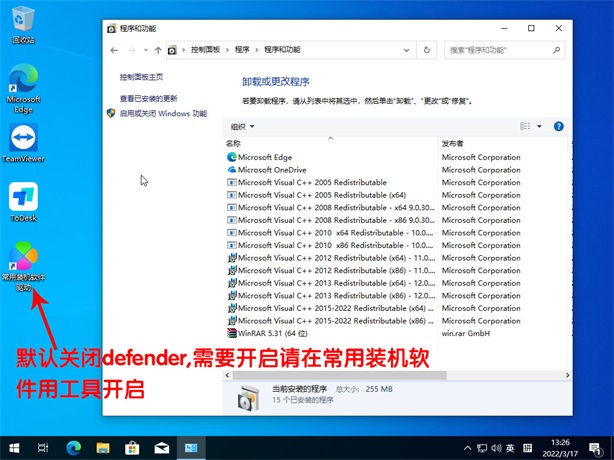Image resolution: width=614 pixels, height=460 pixels.
Task: Open Edge from the taskbar
Action: [73, 448]
